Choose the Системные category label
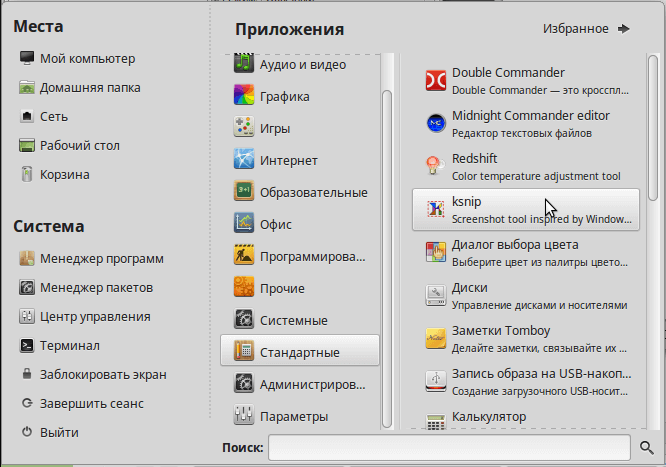666x467 pixels. click(x=293, y=320)
